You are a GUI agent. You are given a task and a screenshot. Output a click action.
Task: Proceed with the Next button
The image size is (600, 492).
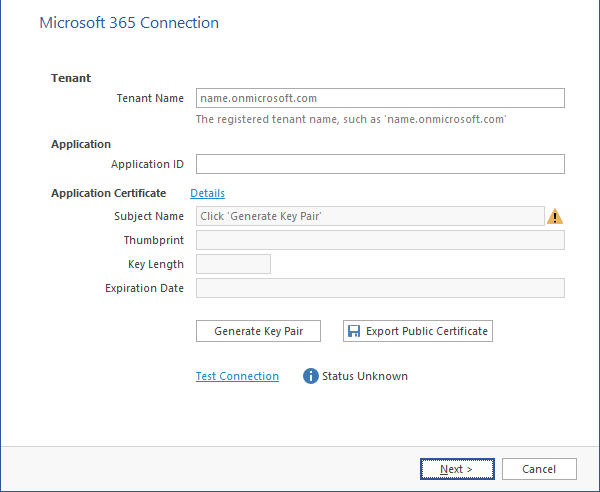455,469
